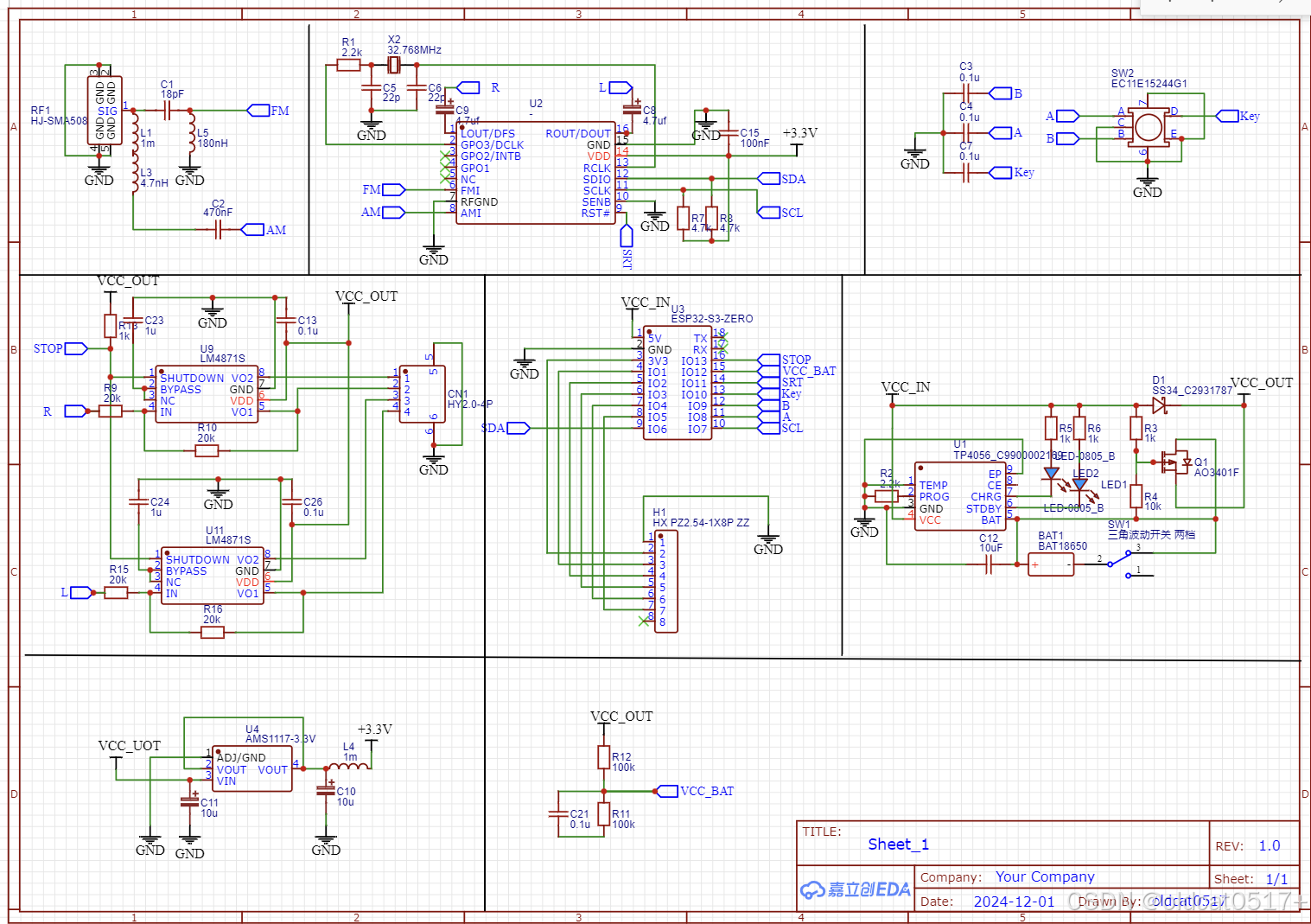Select the U2 radio chip body
This screenshot has width=1311, height=924.
536,173
